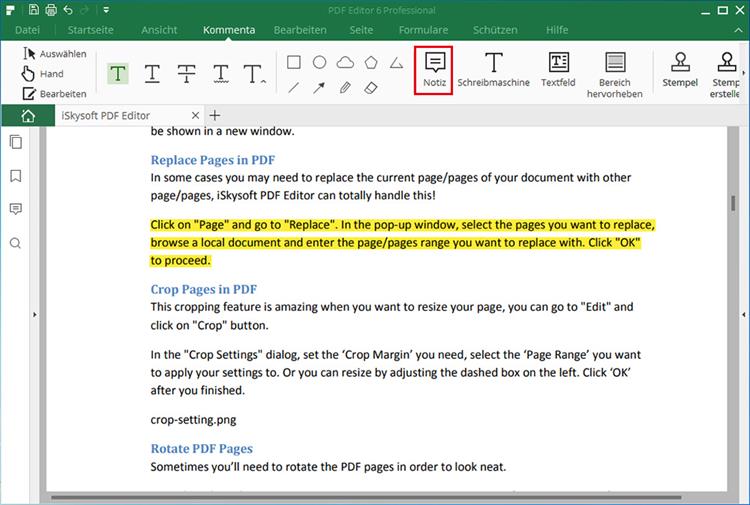Open the Schützen tab
Viewport: 750px width, 505px height.
(x=495, y=30)
